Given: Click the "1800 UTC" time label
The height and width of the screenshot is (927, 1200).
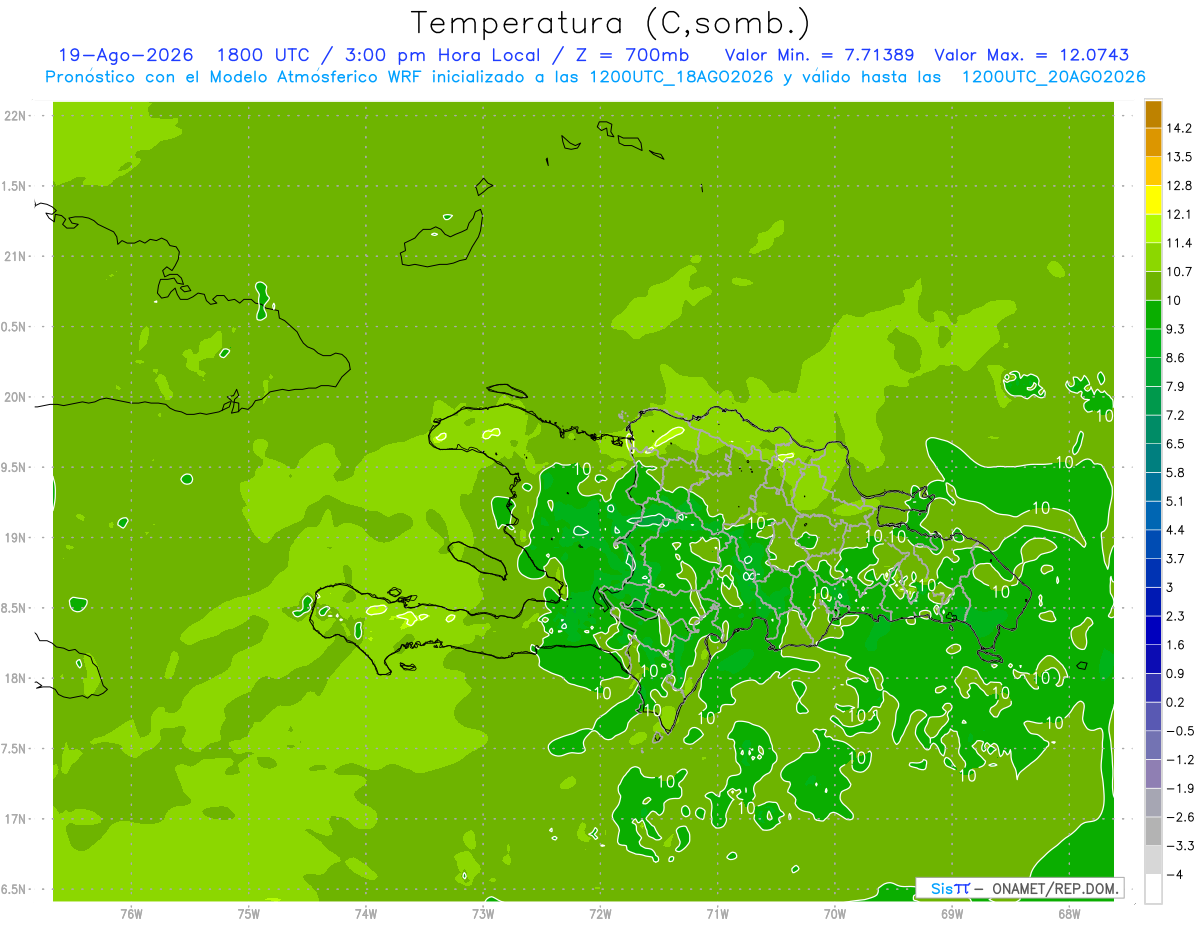Looking at the screenshot, I should (x=265, y=55).
